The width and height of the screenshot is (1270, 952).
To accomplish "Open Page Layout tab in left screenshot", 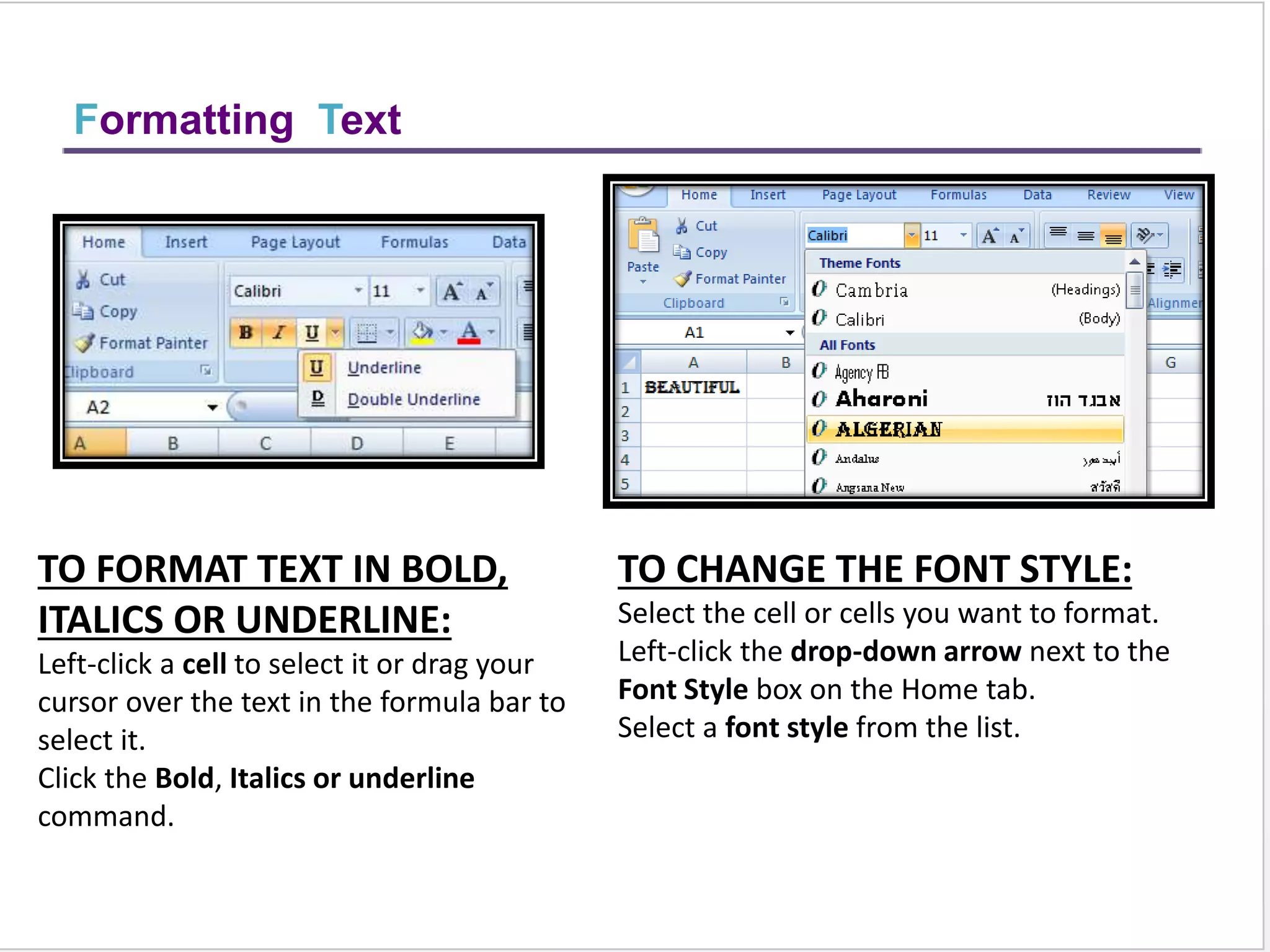I will point(295,242).
